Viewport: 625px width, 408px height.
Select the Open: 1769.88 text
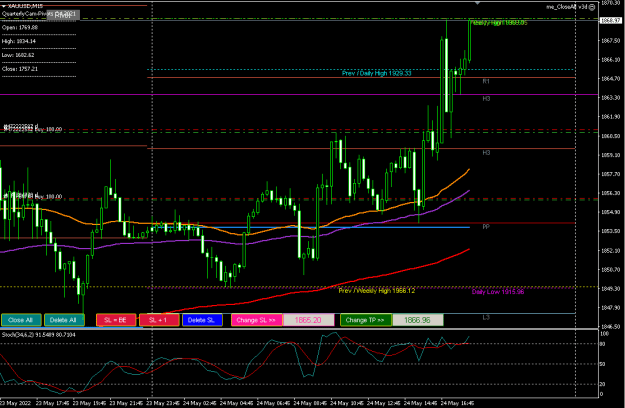[20, 27]
